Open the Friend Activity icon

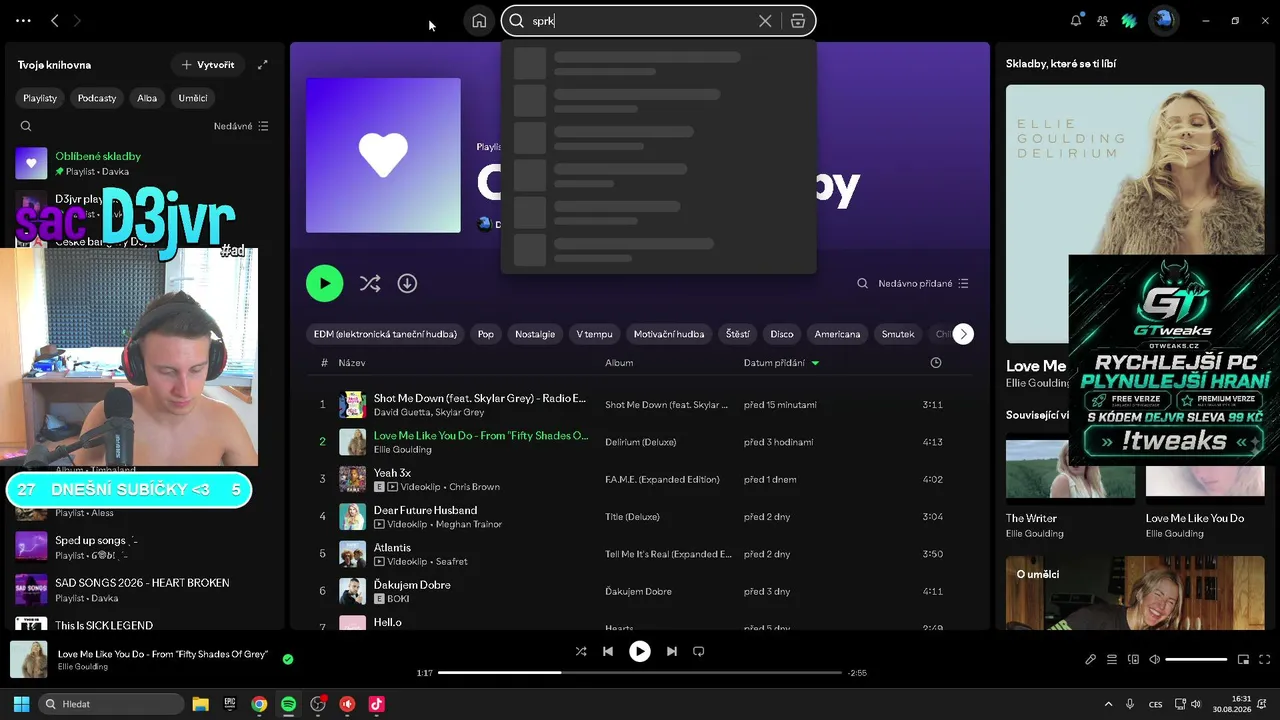[x=1102, y=20]
